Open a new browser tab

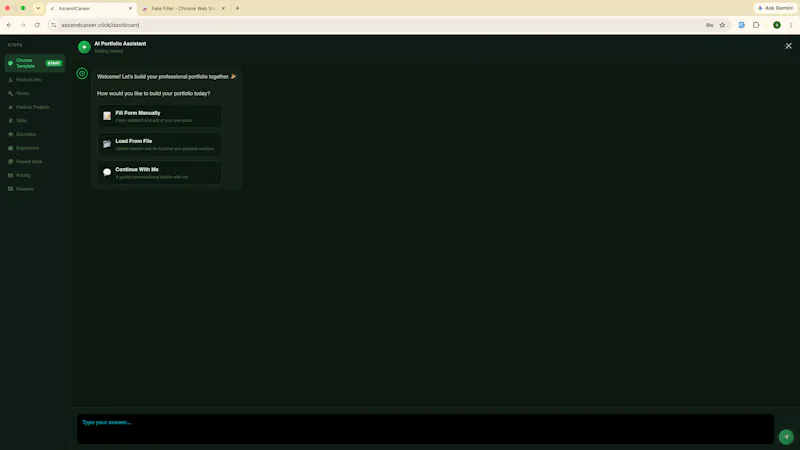(237, 8)
